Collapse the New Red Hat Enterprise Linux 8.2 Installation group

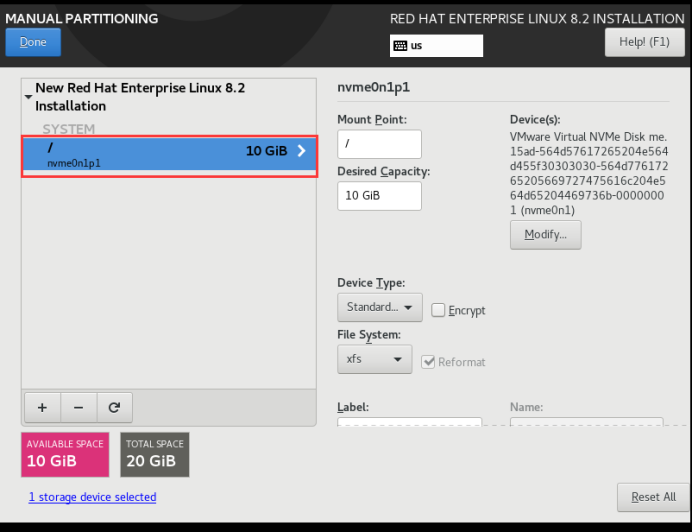pos(28,97)
